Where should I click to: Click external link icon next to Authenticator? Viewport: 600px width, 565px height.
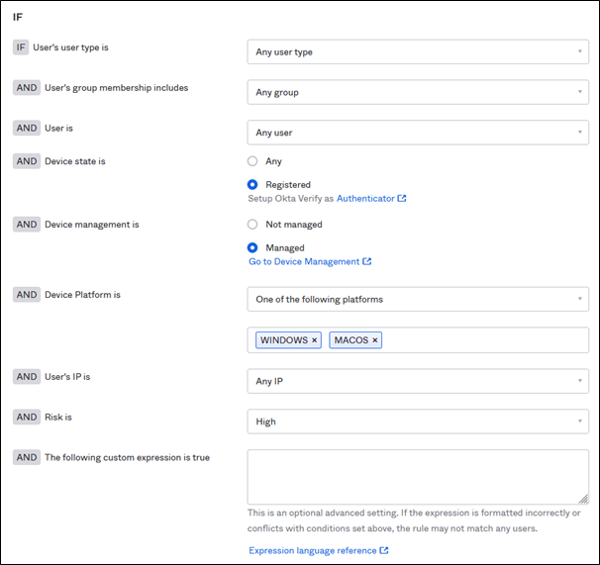[x=402, y=199]
